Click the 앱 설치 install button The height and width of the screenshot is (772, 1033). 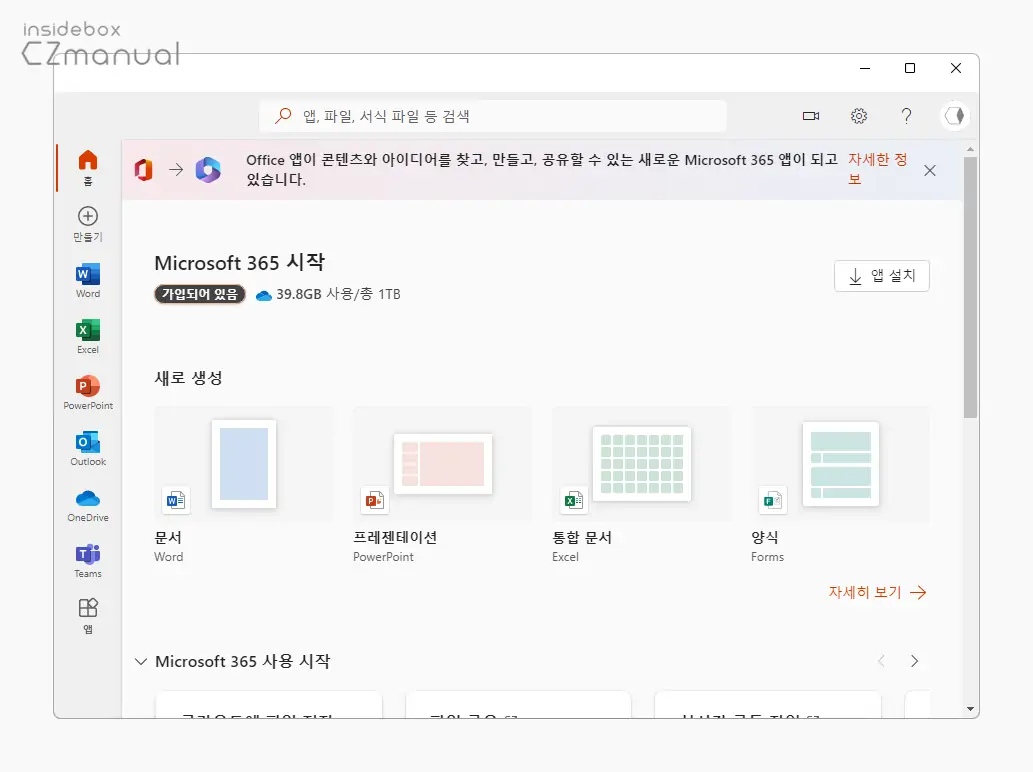pos(881,276)
